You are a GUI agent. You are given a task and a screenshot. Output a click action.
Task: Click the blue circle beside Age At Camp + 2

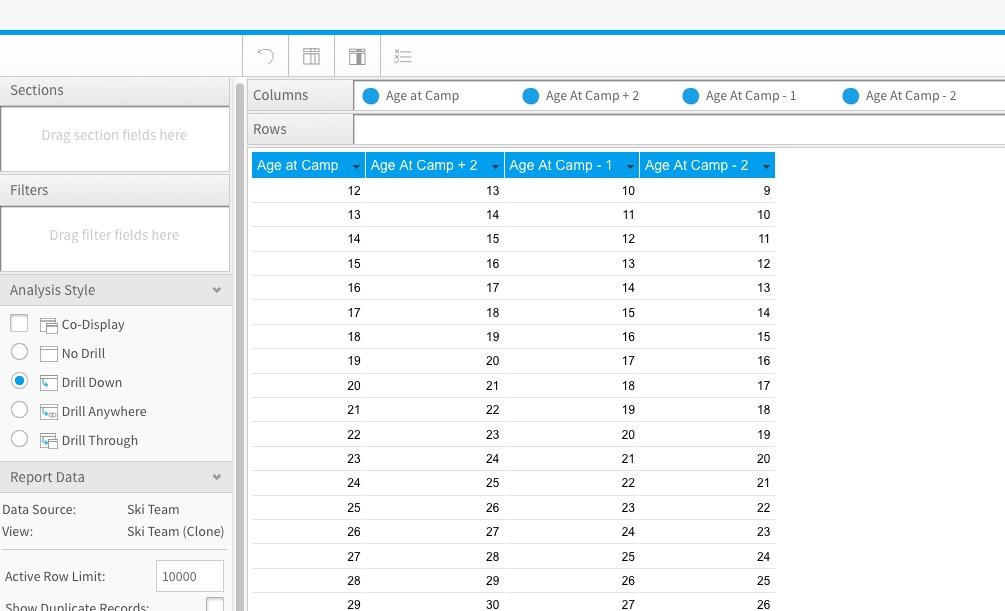coord(531,96)
